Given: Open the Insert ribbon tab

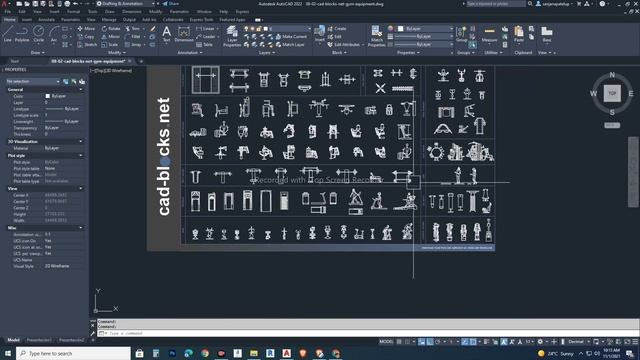Looking at the screenshot, I should tap(27, 20).
